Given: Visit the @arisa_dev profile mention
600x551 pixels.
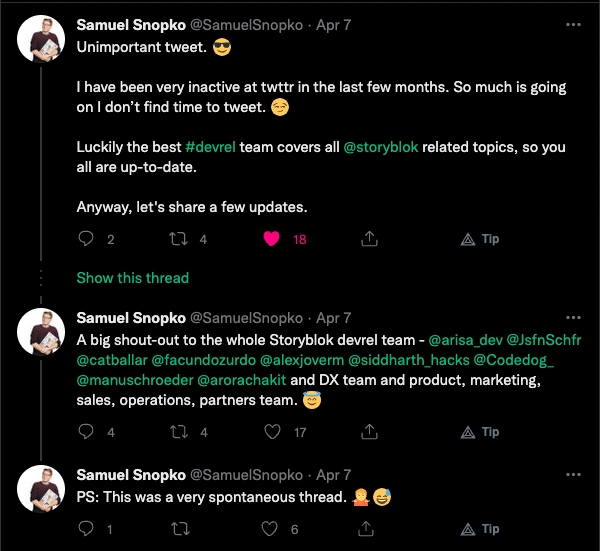Looking at the screenshot, I should pos(467,340).
